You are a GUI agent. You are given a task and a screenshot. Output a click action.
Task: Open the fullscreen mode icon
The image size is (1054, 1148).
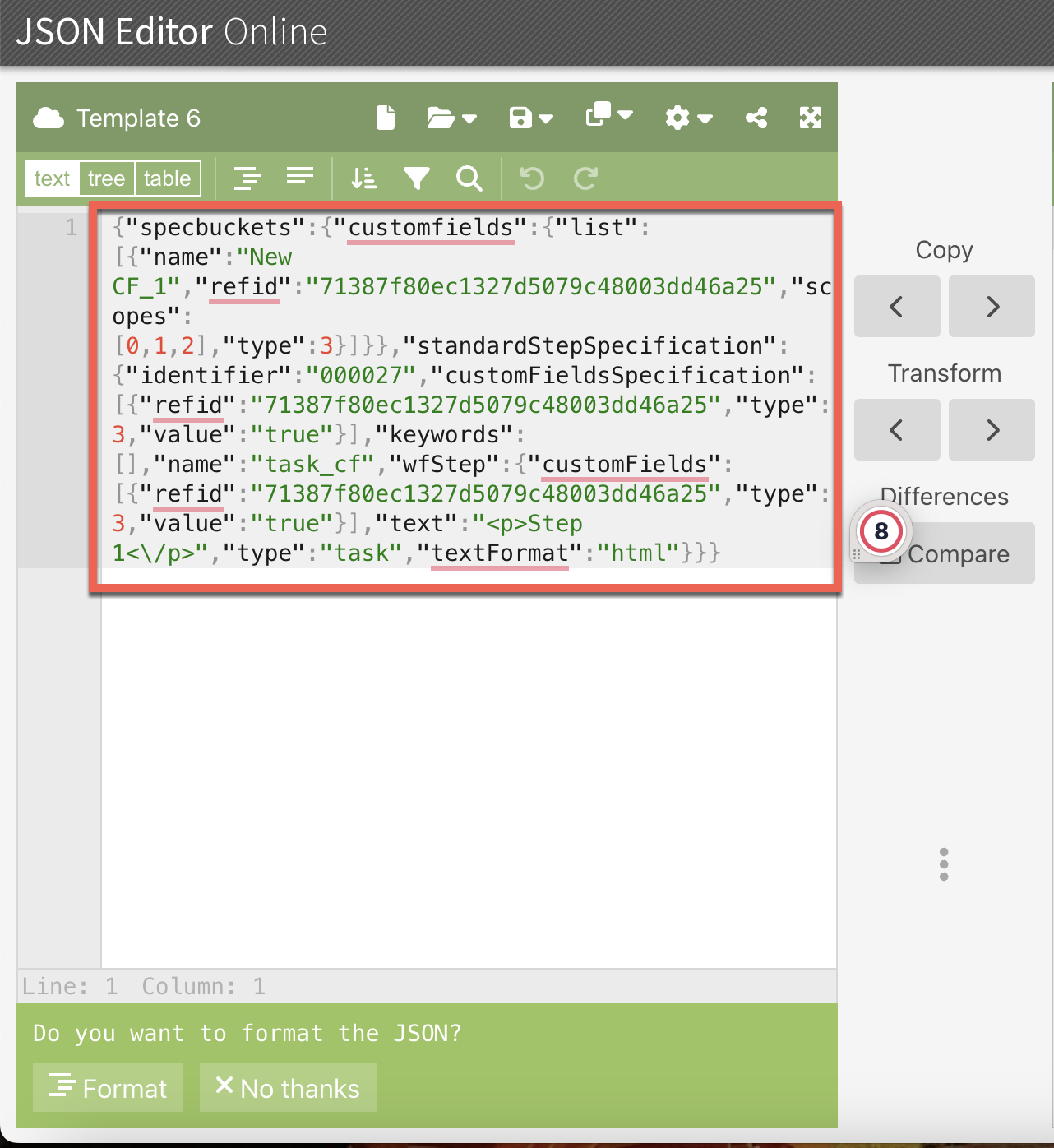click(x=810, y=118)
